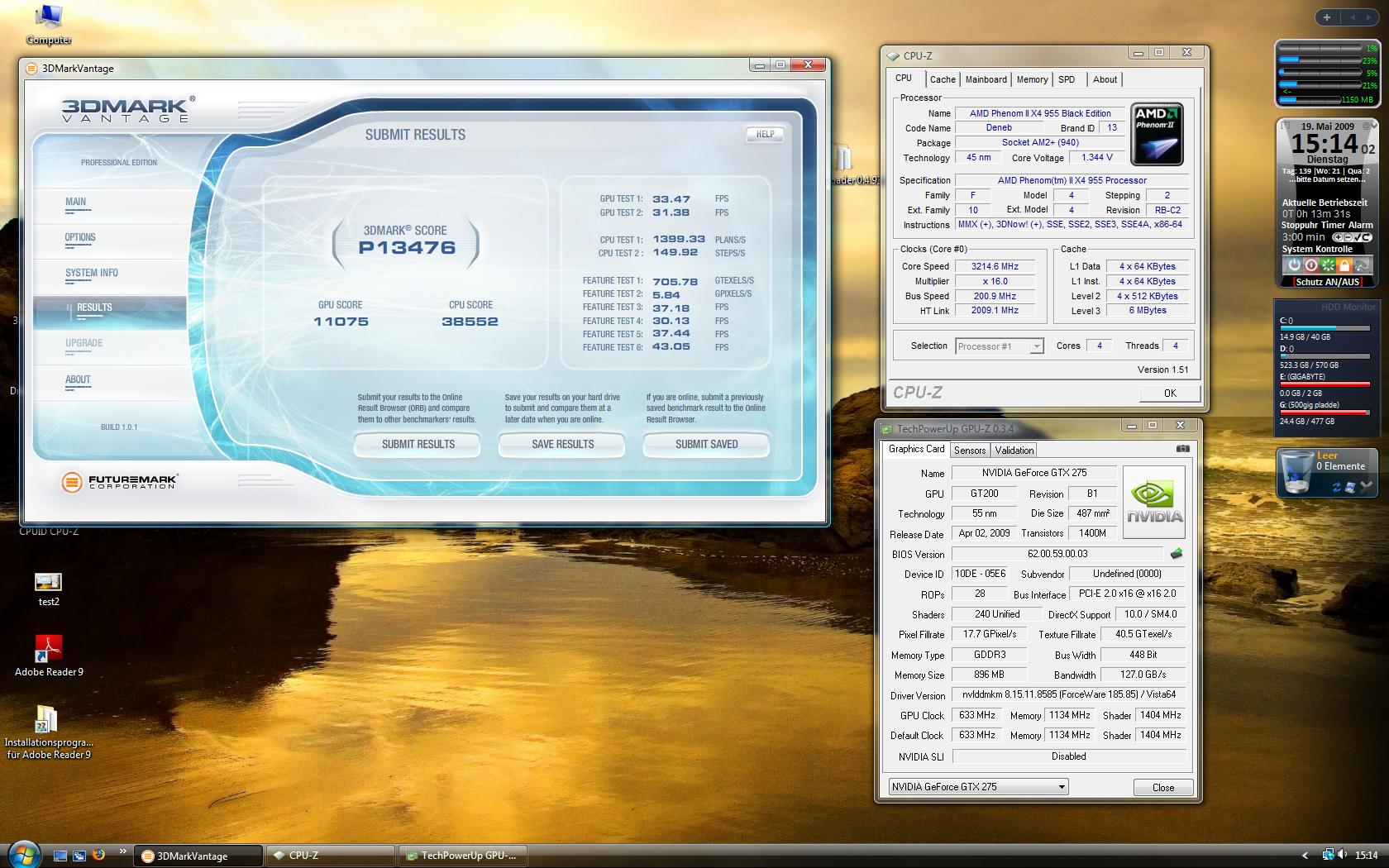This screenshot has width=1389, height=868.
Task: Switch to the Memory tab in CPU-Z
Action: pos(1032,79)
